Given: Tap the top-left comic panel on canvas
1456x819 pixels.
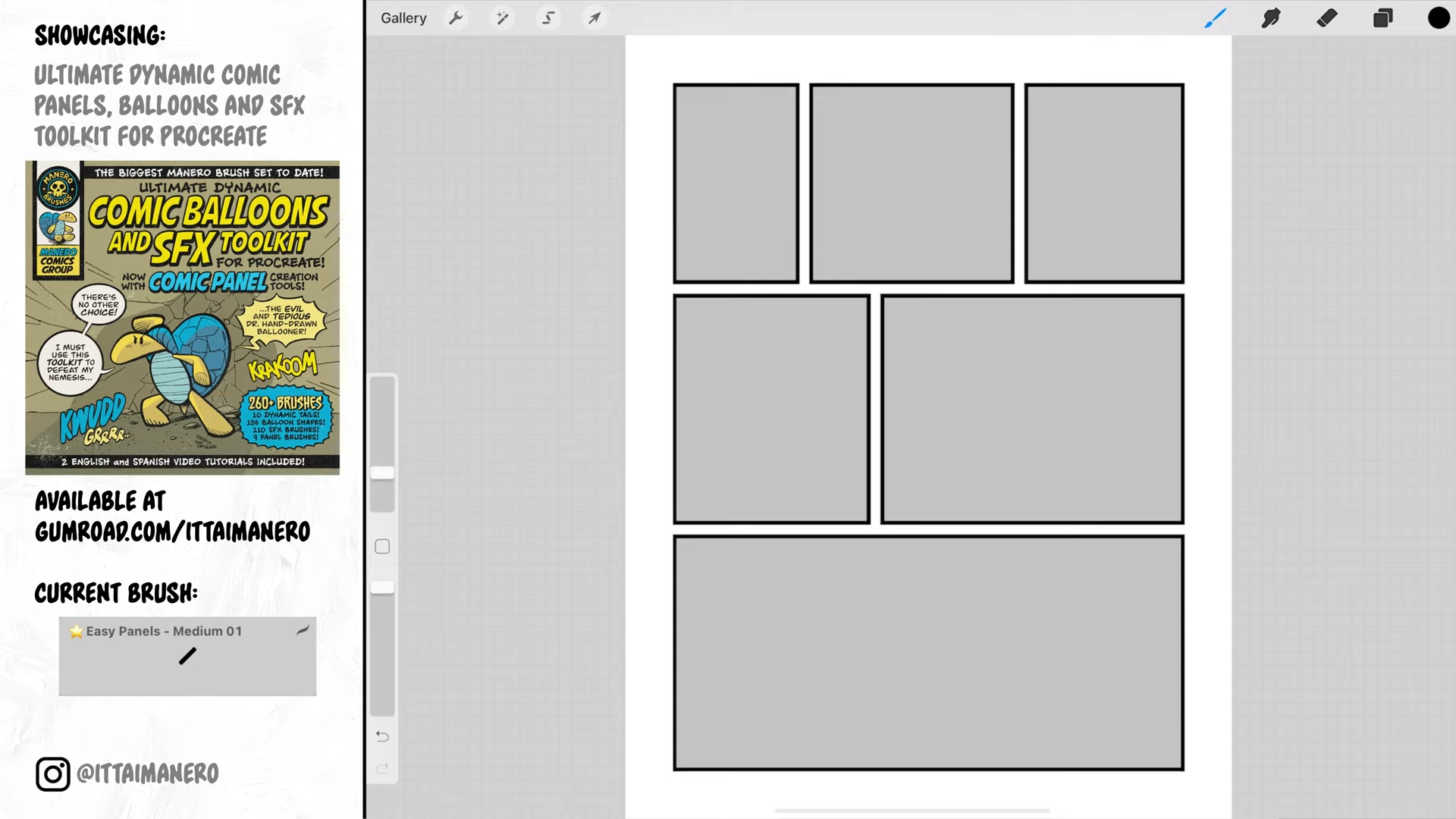Looking at the screenshot, I should [x=736, y=184].
